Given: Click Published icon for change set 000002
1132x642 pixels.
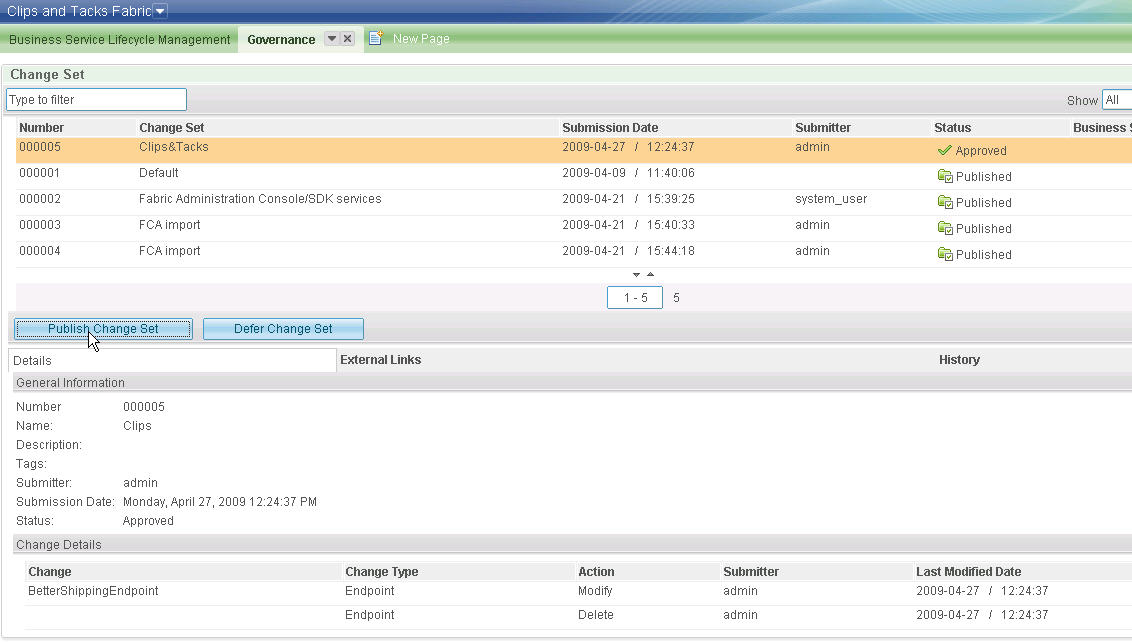Looking at the screenshot, I should coord(944,203).
